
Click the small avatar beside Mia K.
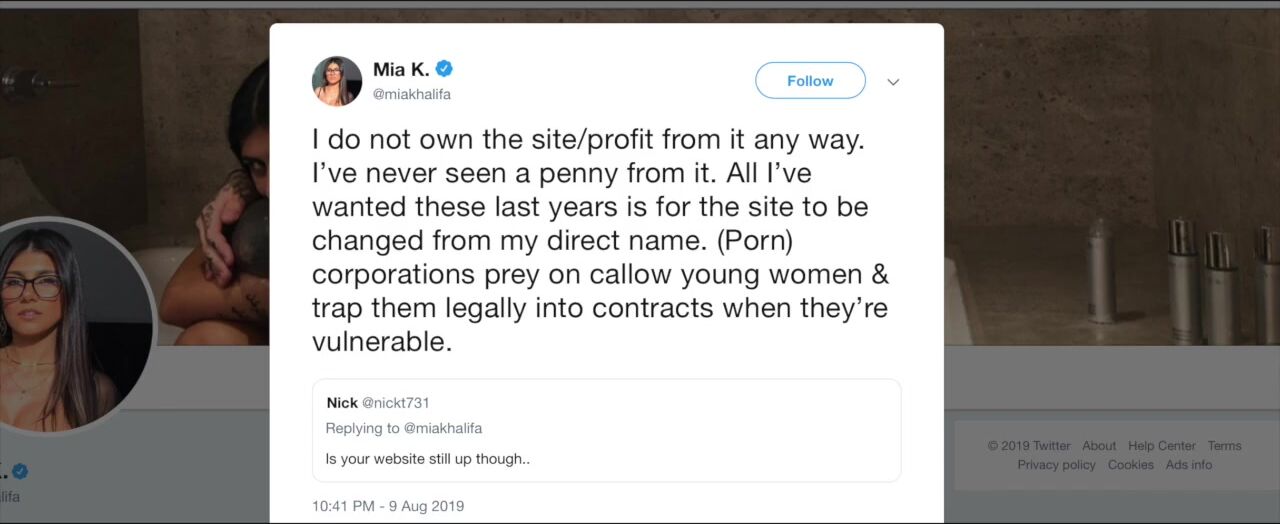click(x=337, y=81)
